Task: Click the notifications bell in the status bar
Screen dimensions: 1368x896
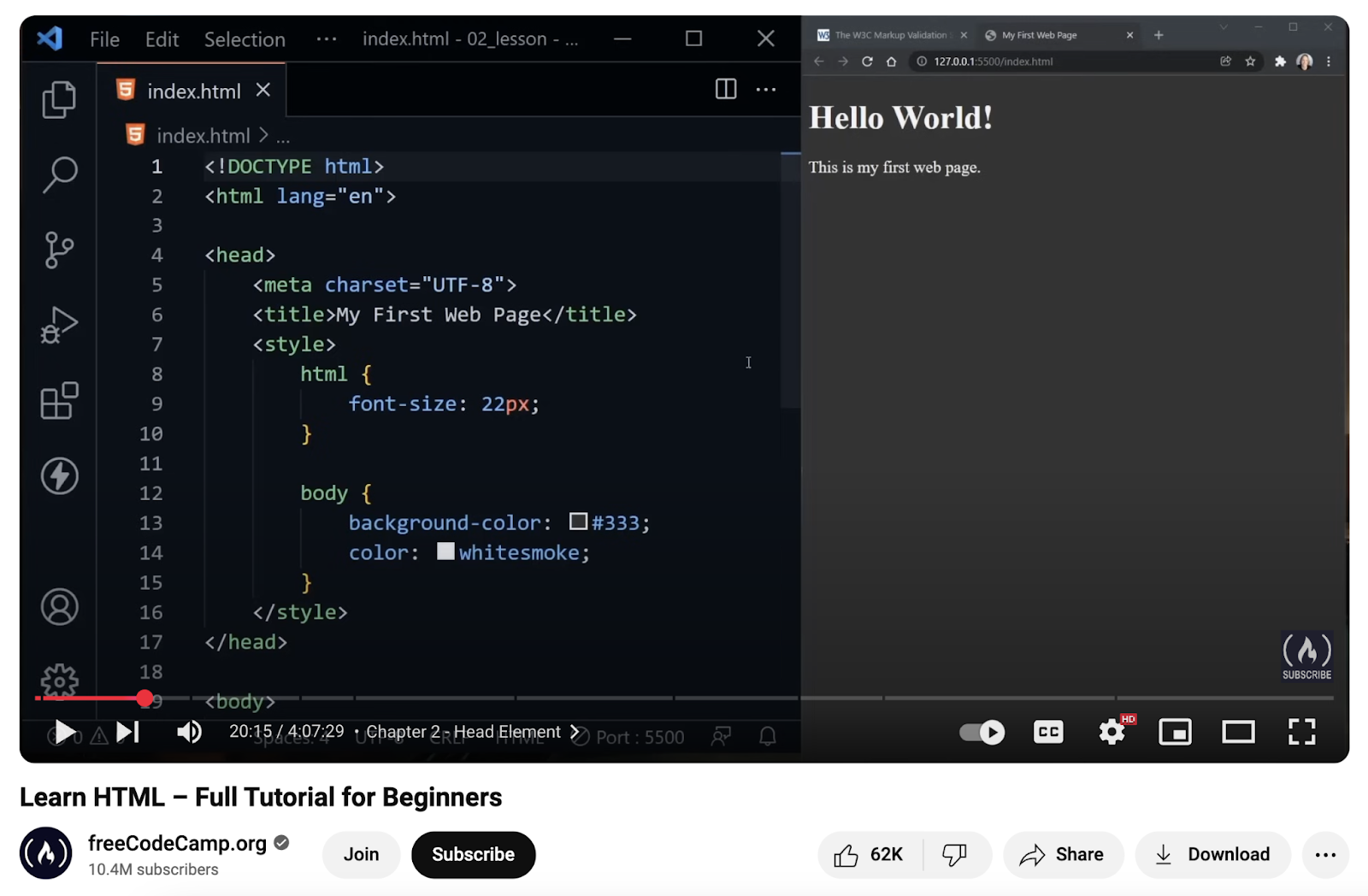Action: 767,735
